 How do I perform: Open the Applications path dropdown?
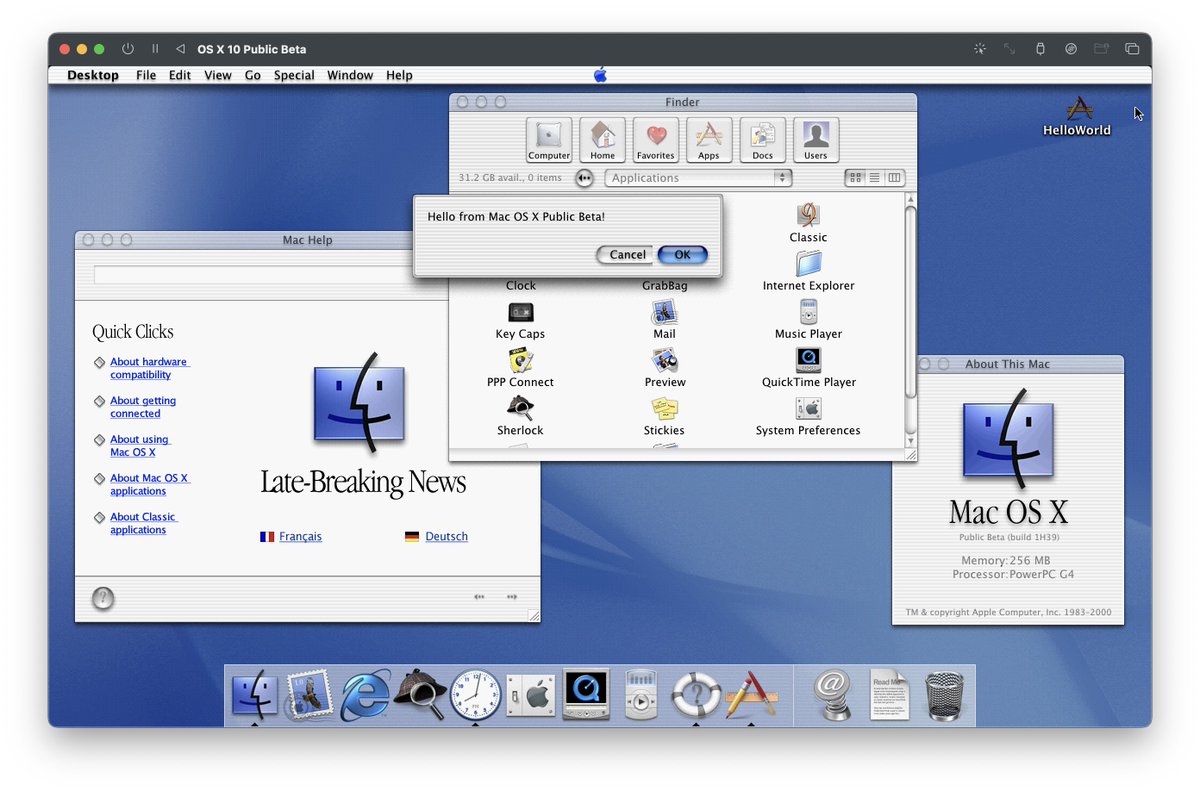698,178
